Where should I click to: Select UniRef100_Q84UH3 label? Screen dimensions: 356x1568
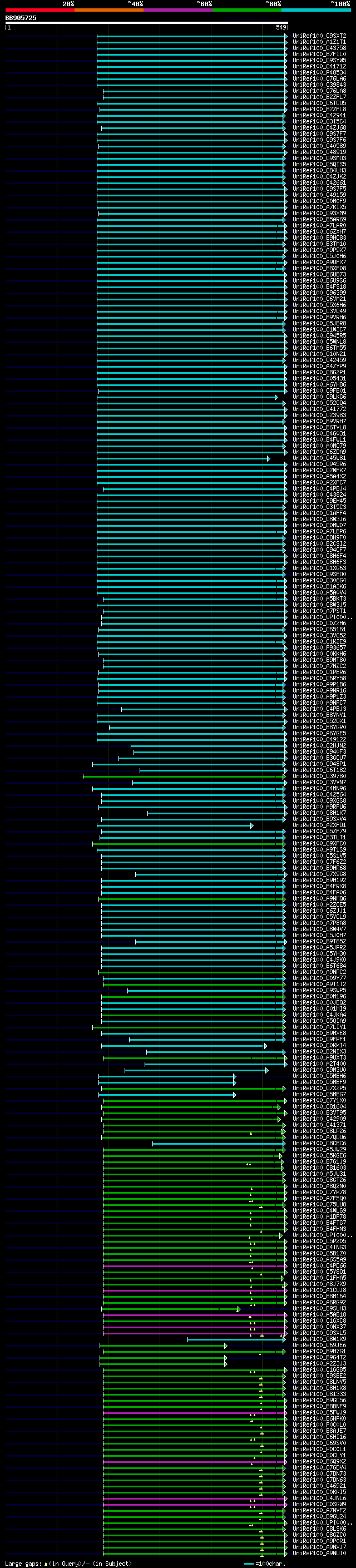(x=319, y=170)
